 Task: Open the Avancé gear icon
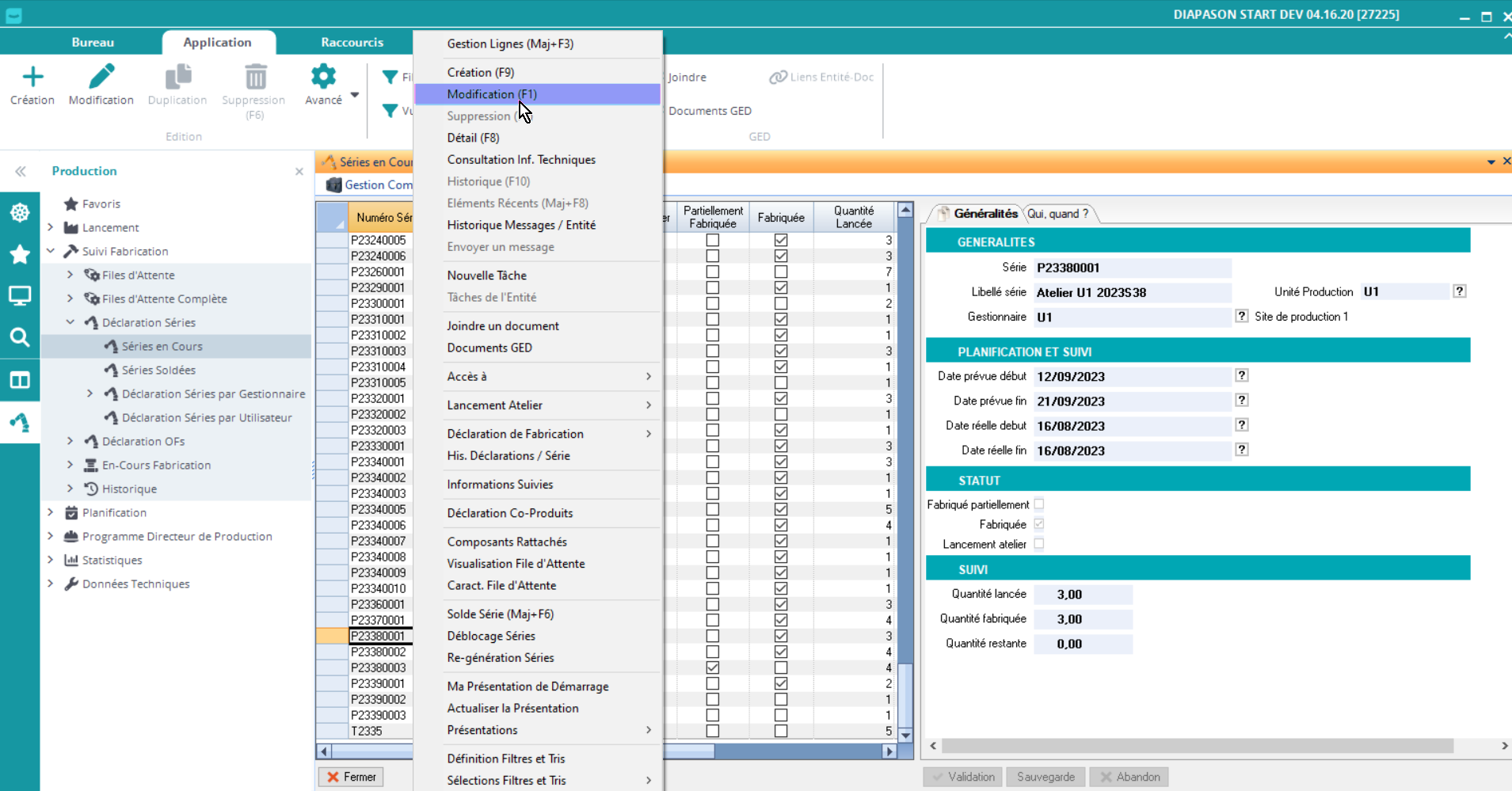[323, 78]
